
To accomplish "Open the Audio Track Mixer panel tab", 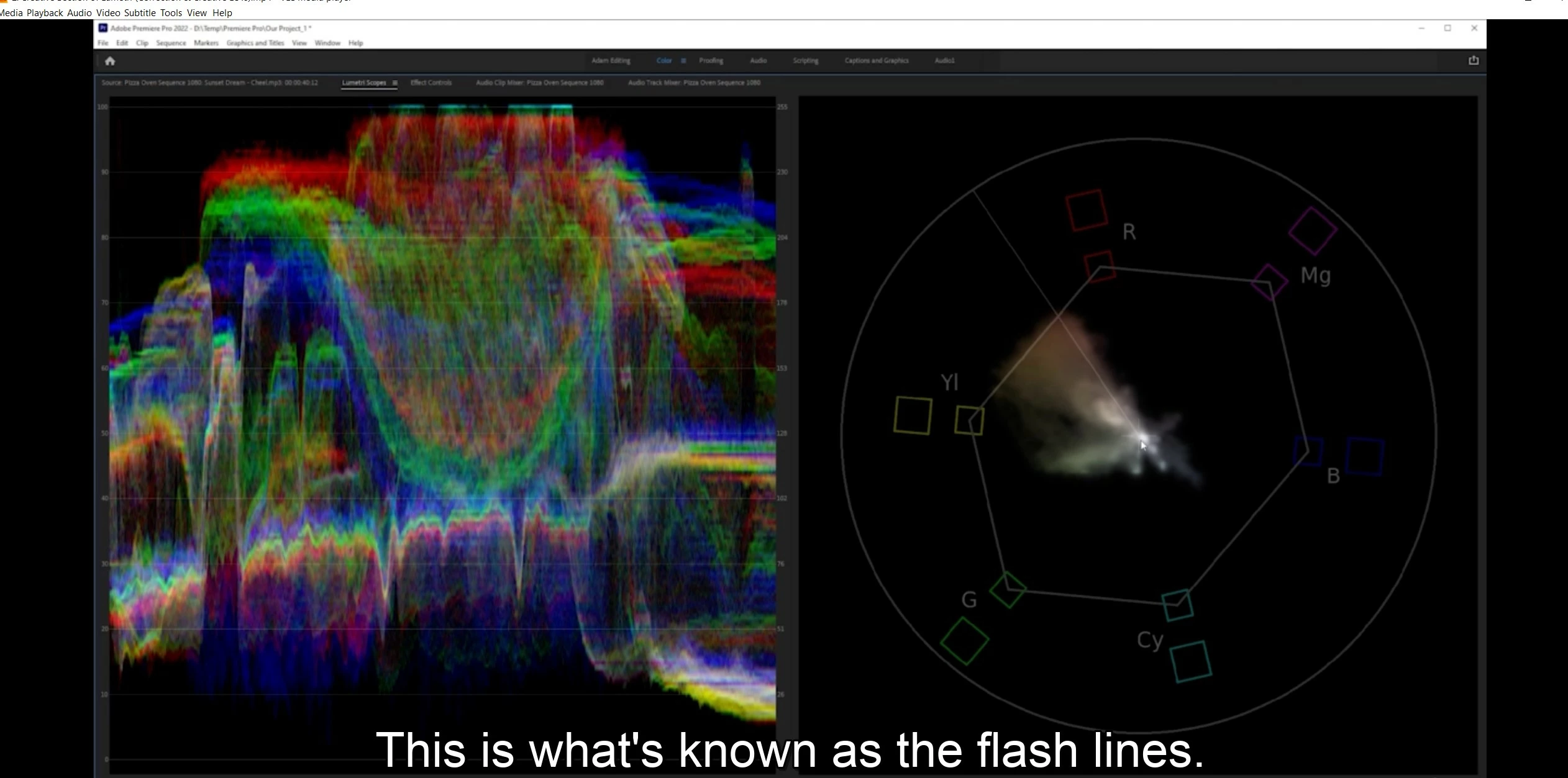I will [694, 83].
